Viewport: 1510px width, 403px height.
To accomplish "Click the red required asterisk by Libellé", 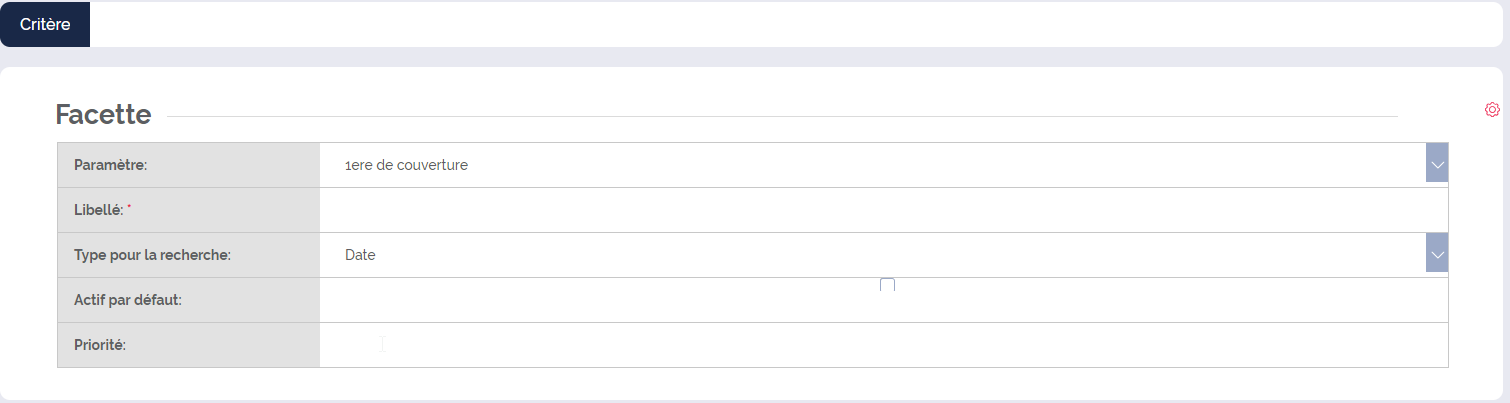I will click(x=129, y=207).
